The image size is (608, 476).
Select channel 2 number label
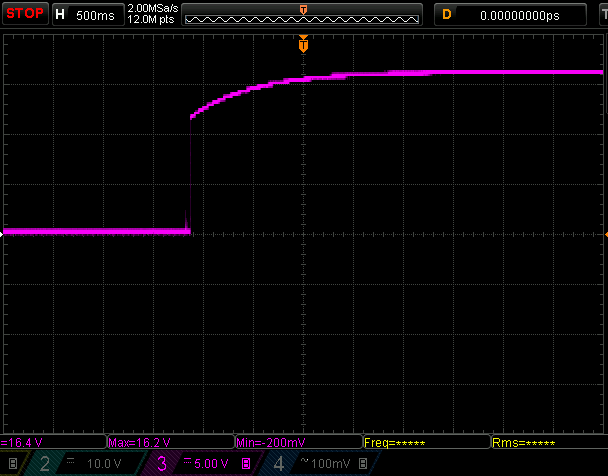pyautogui.click(x=45, y=464)
